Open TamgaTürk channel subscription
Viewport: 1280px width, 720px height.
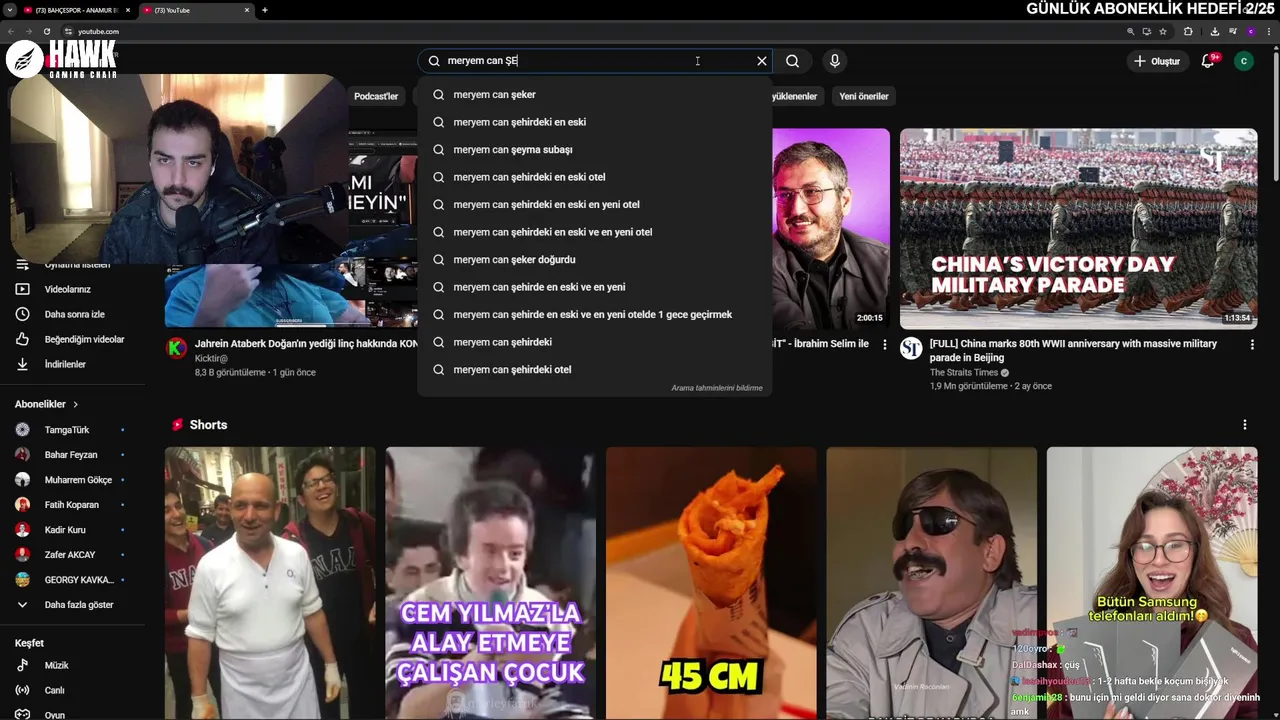(67, 430)
